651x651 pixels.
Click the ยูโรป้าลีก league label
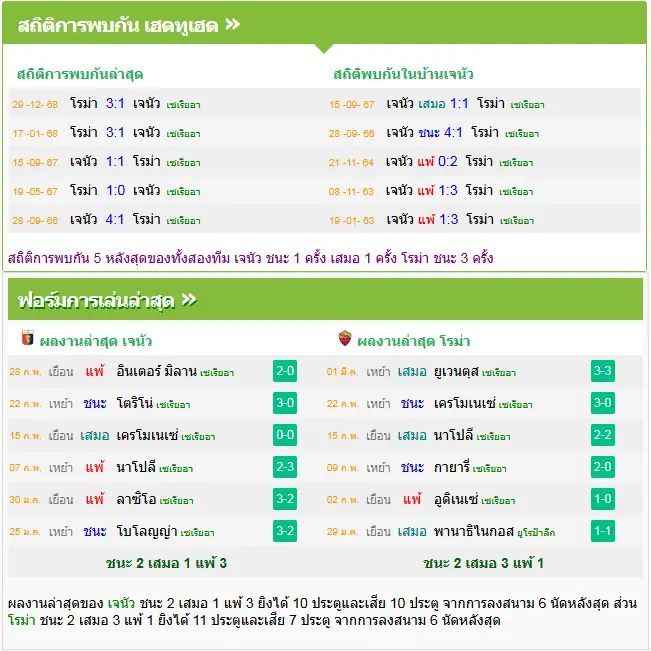coord(536,533)
